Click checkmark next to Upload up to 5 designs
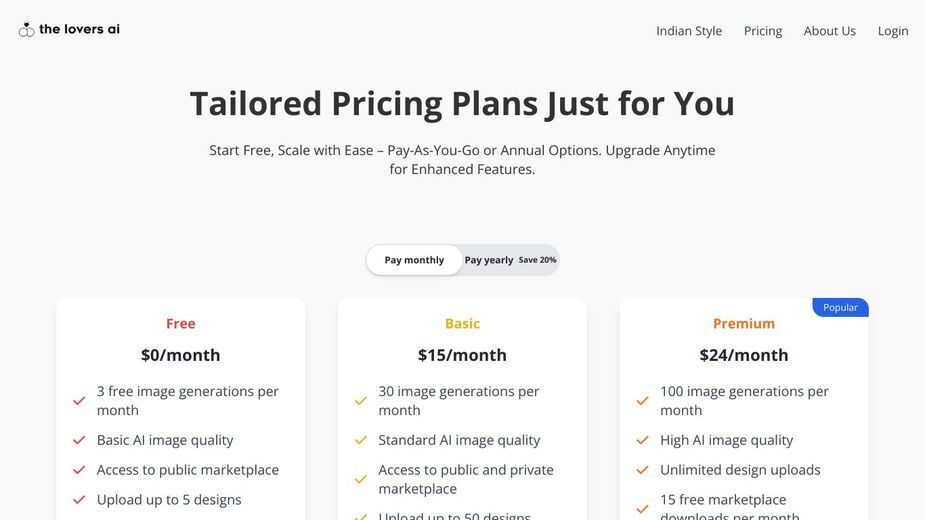 click(x=79, y=500)
